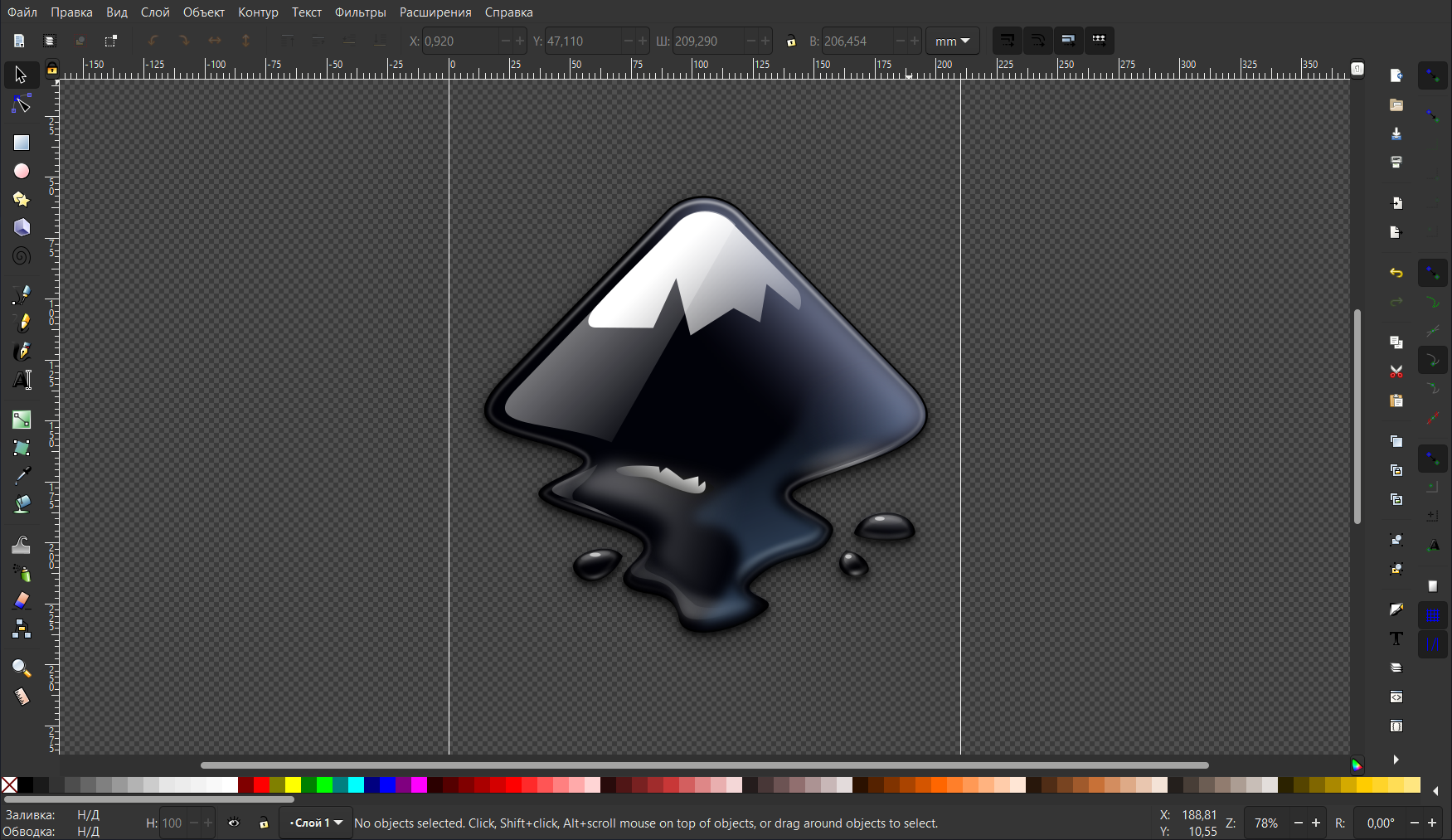This screenshot has width=1452, height=840.
Task: Toggle scale stroke width with object
Action: point(1007,40)
